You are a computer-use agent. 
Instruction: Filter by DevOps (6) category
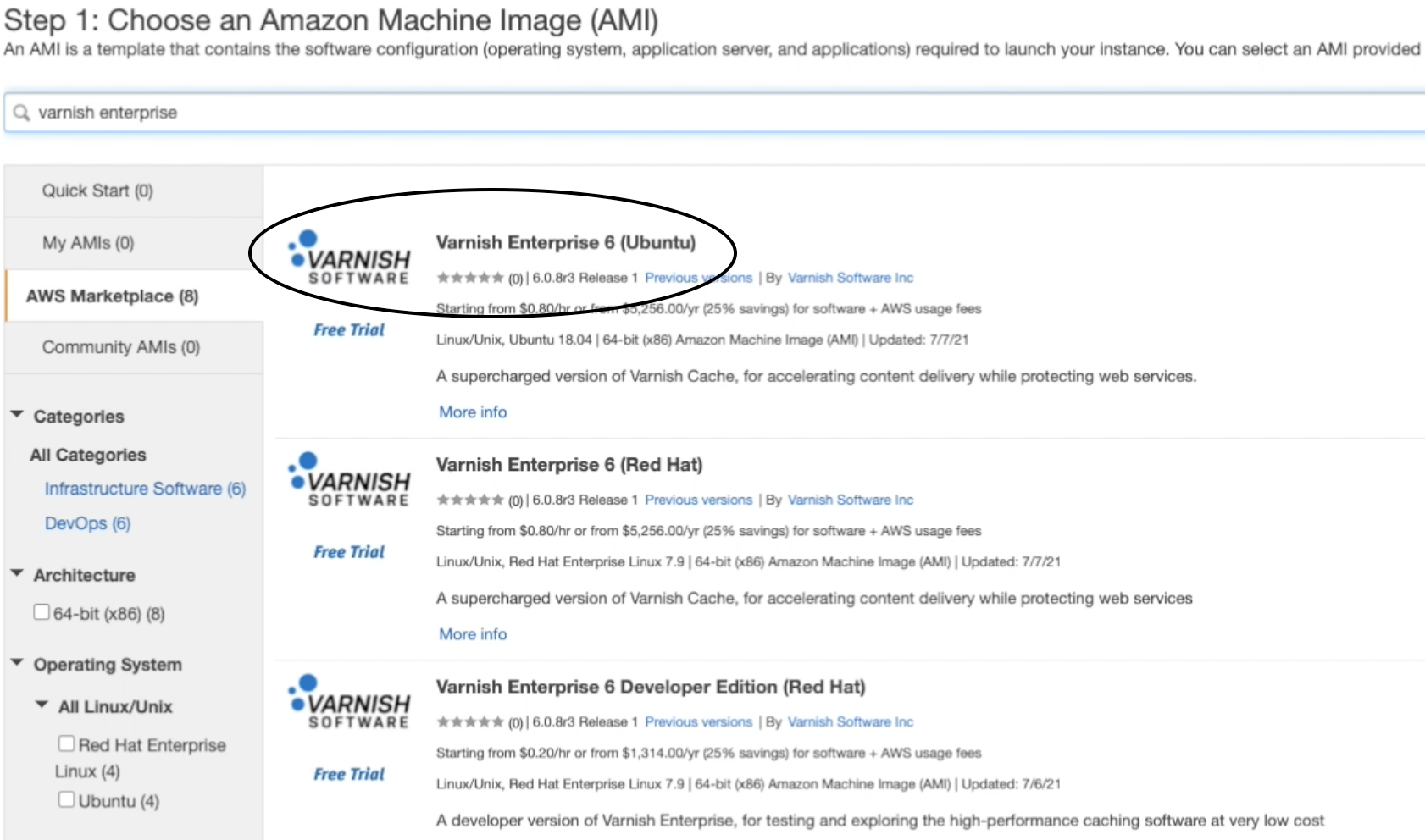pyautogui.click(x=88, y=523)
